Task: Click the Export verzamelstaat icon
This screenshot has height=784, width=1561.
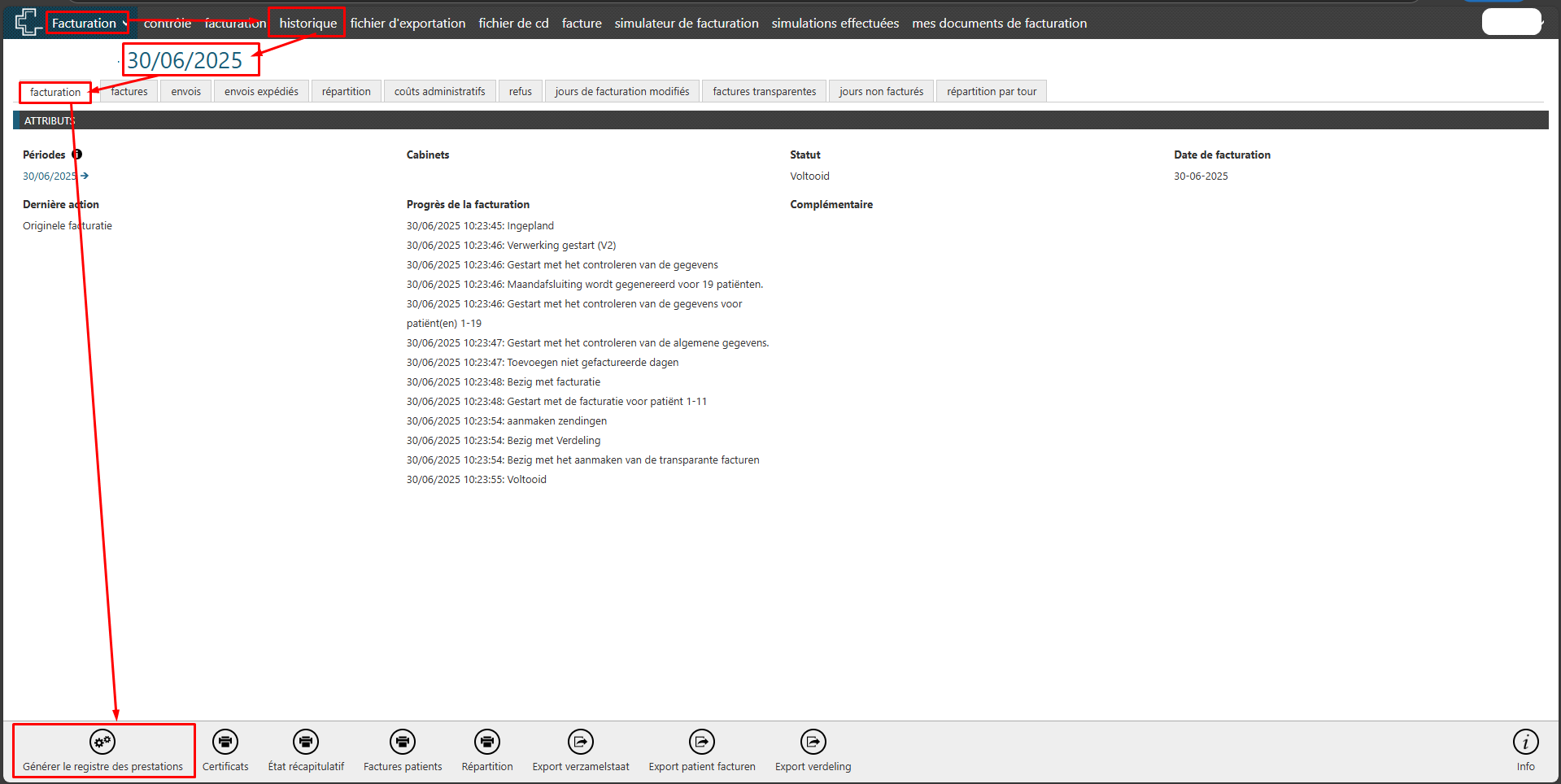Action: pos(581,742)
